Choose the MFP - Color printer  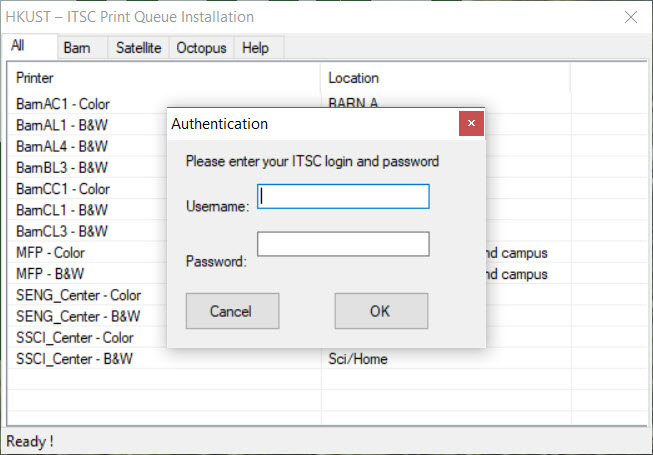coord(50,252)
